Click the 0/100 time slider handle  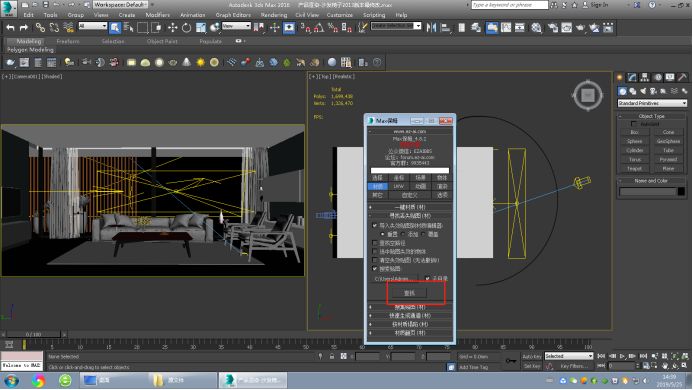(x=33, y=334)
